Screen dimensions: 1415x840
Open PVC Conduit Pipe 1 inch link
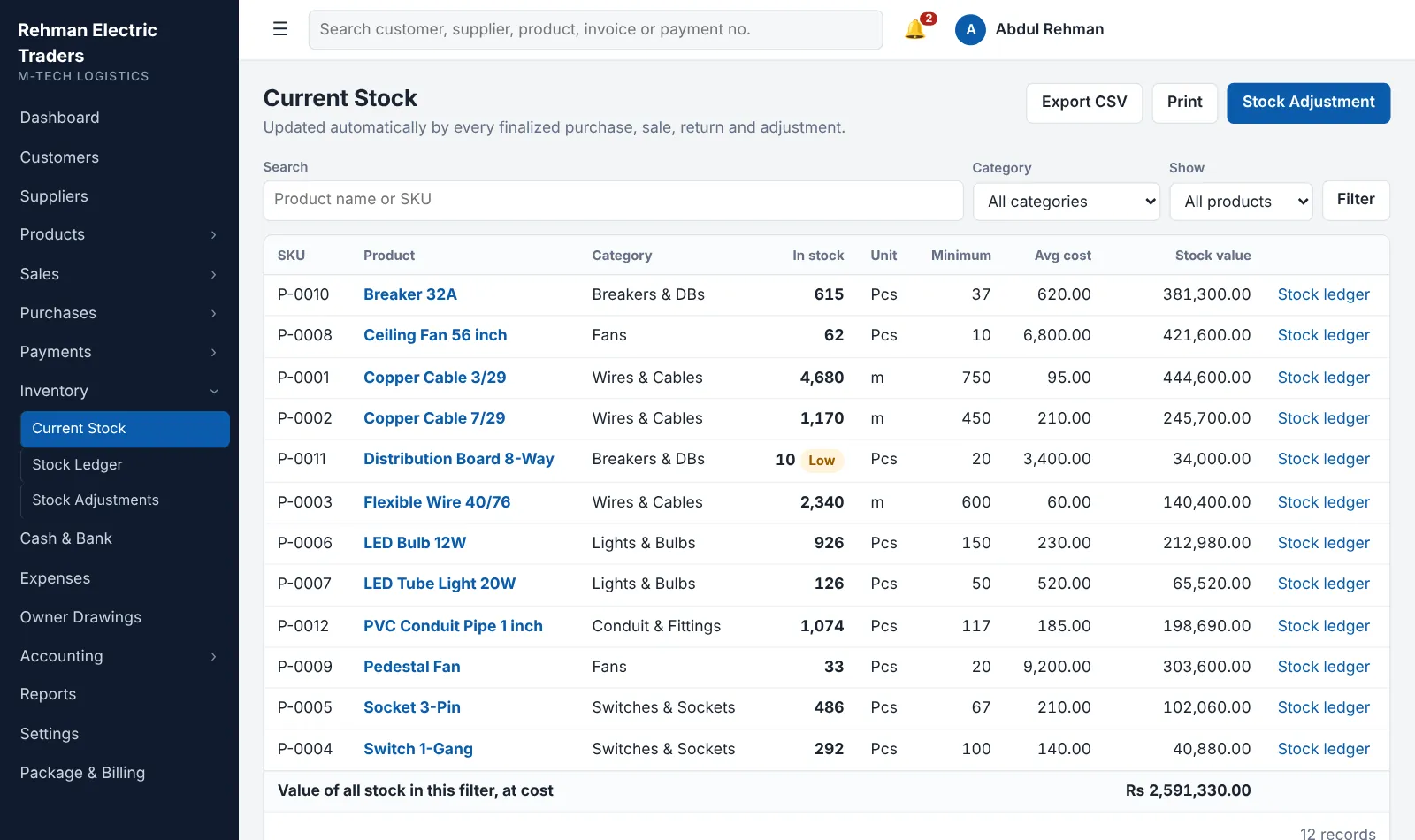pos(453,626)
